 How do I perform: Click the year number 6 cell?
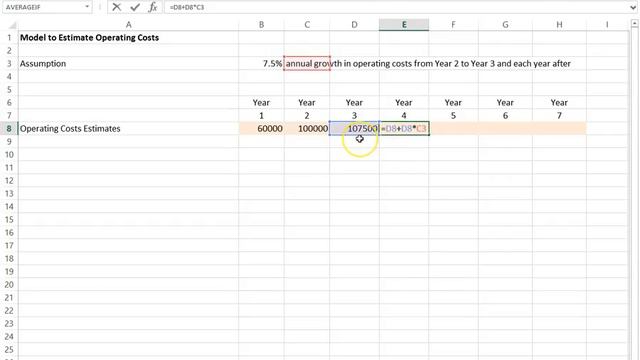pyautogui.click(x=505, y=116)
